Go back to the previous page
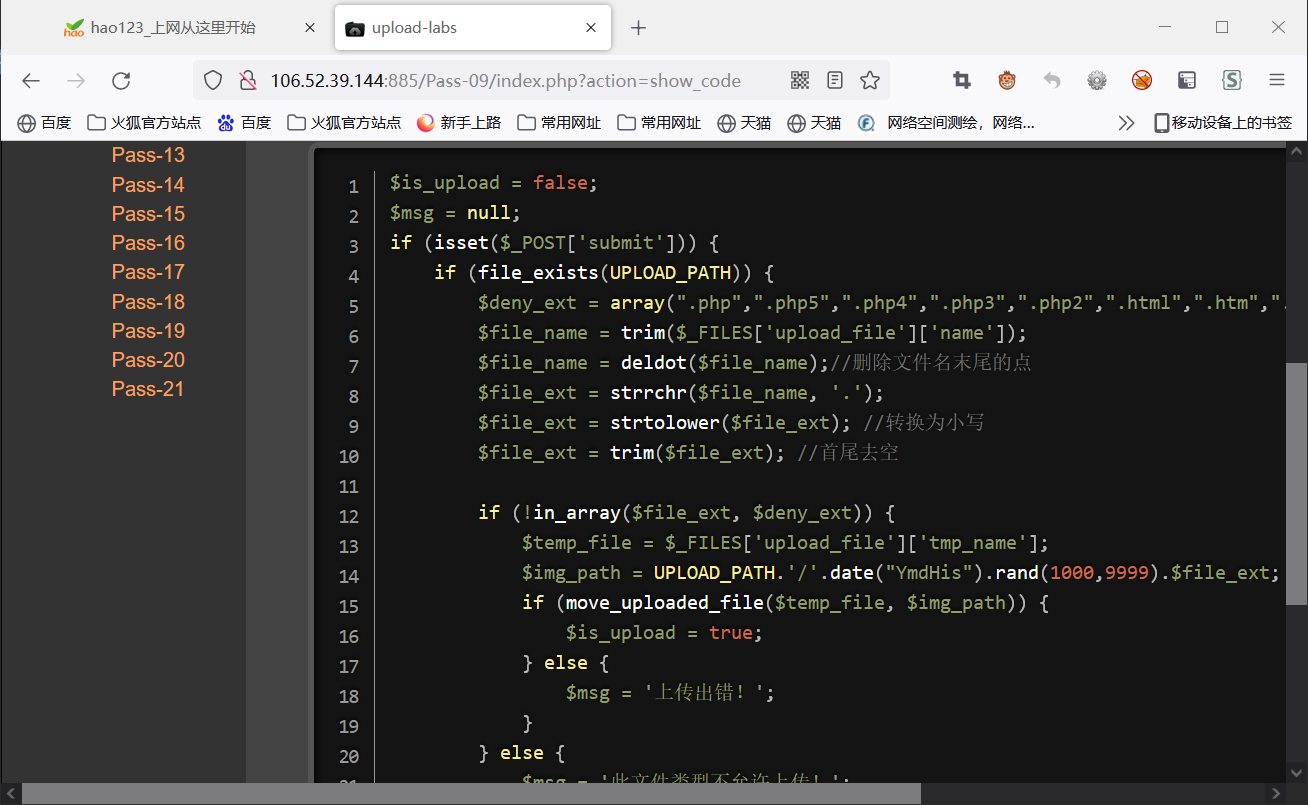Screen dimensions: 1308x805 pos(31,81)
